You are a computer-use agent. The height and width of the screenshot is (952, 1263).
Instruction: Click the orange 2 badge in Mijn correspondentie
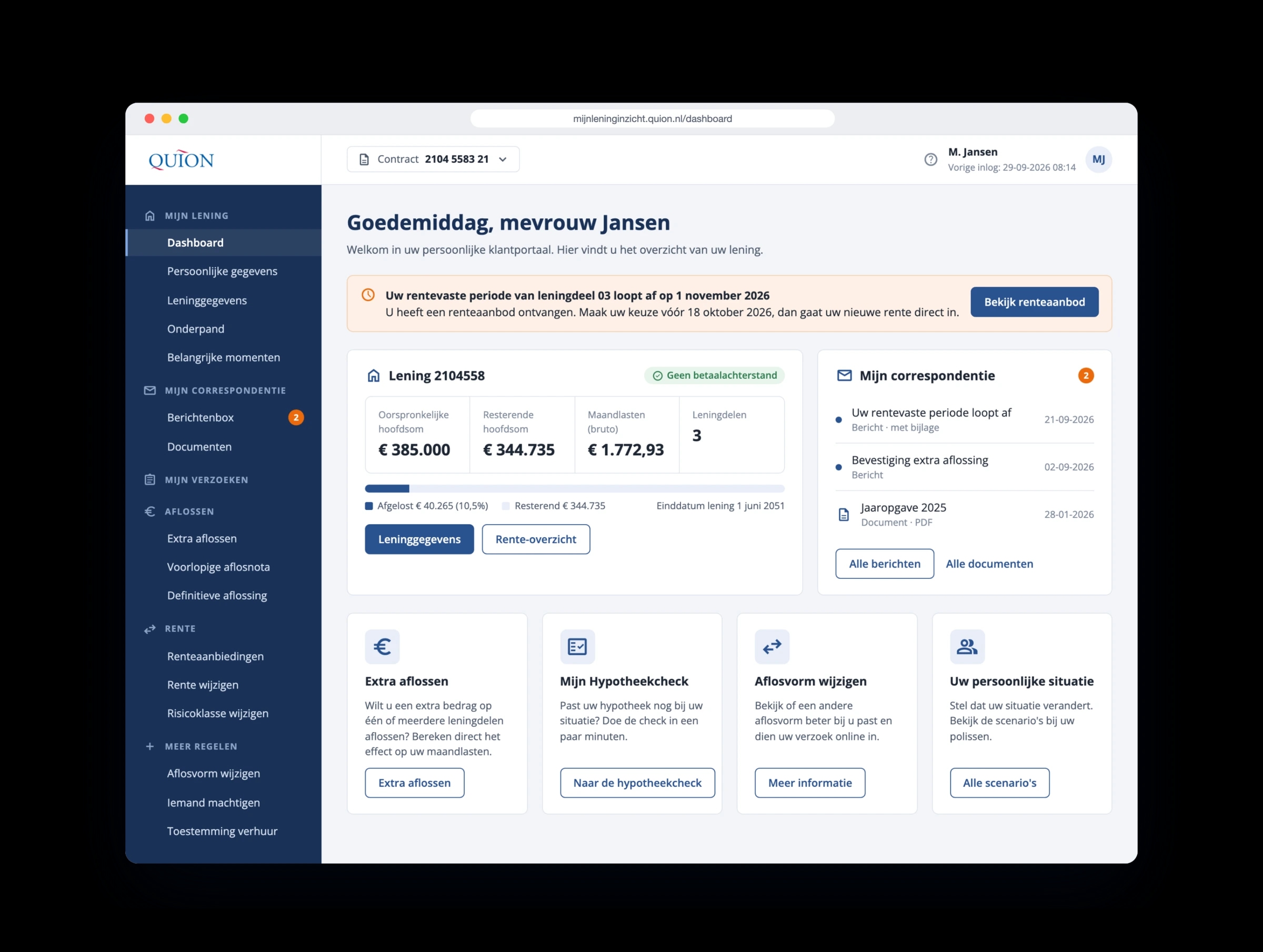[x=1086, y=376]
